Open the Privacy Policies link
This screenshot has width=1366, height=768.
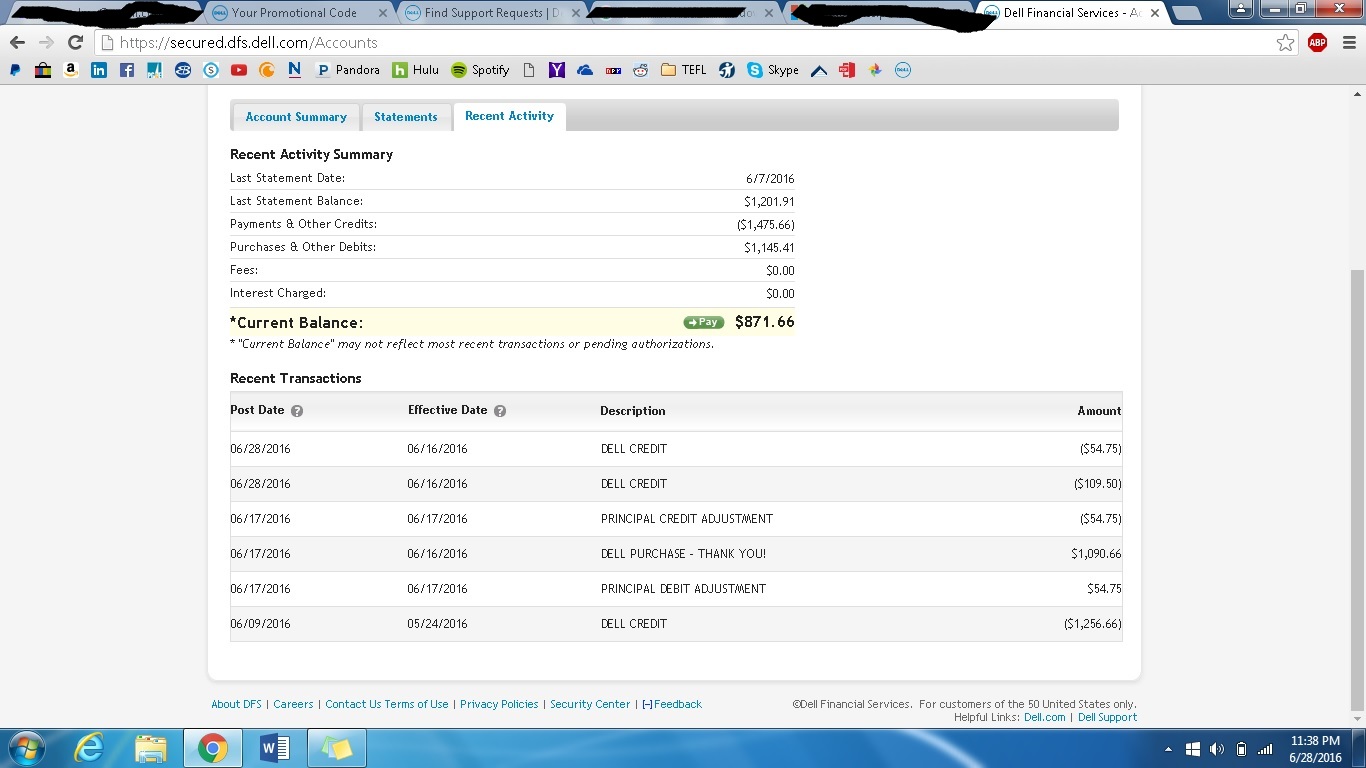click(x=499, y=704)
